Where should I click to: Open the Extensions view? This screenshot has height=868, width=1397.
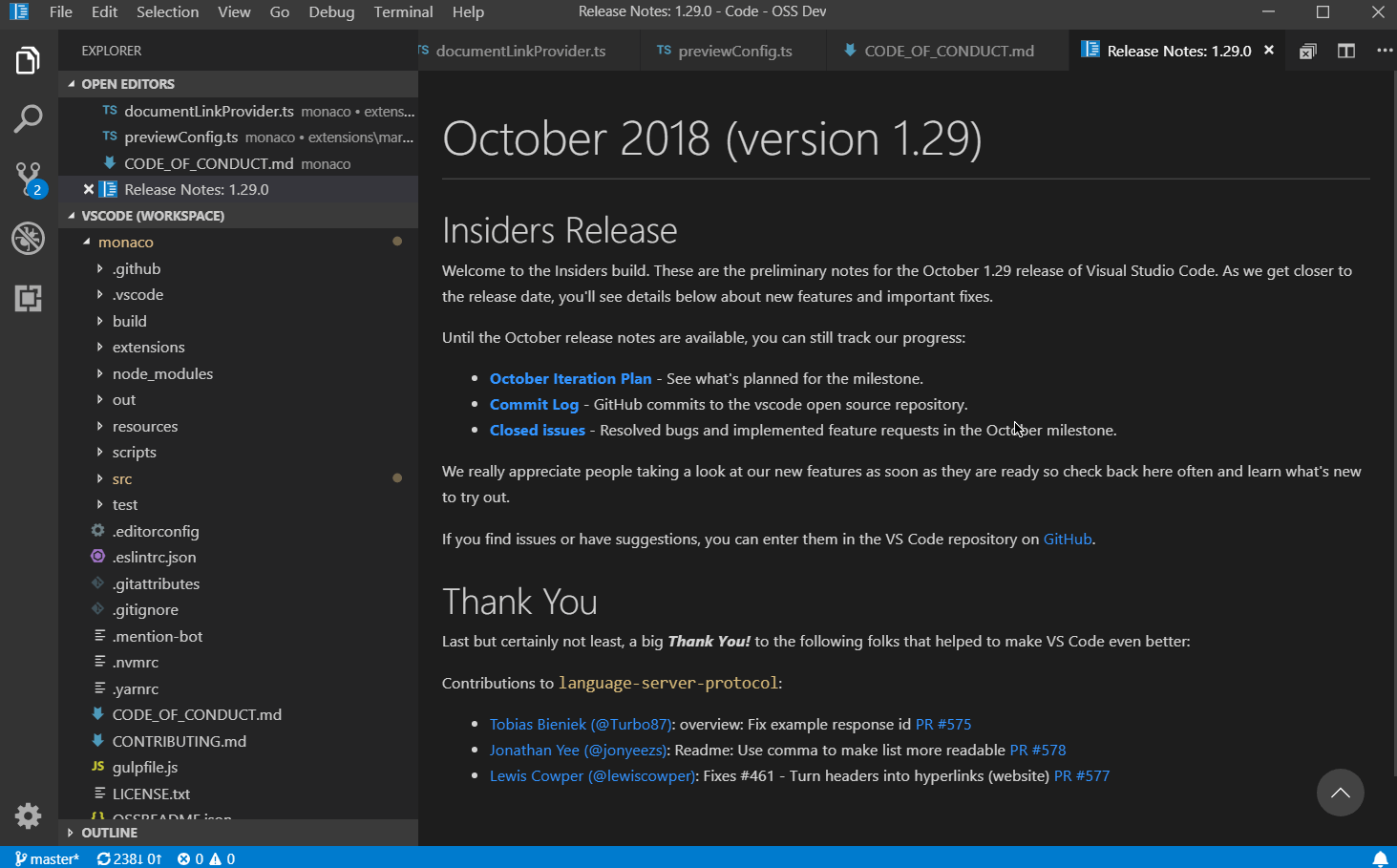(x=29, y=299)
